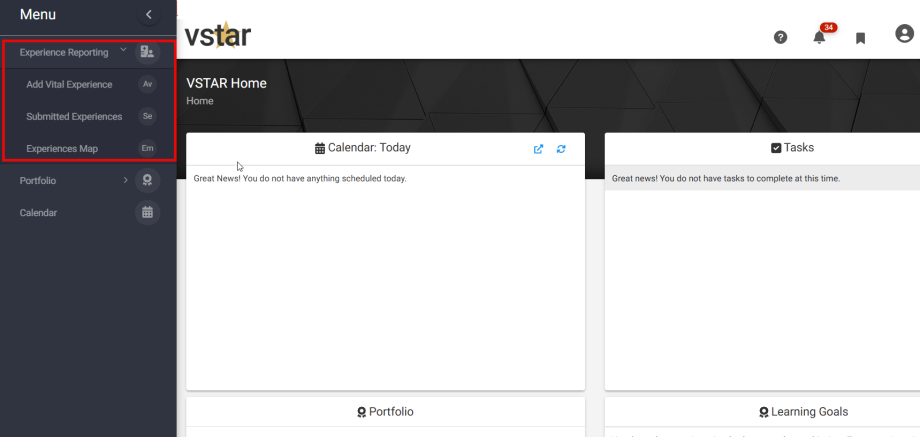Click the VSTAR Home page heading
Viewport: 920px width, 437px height.
pos(226,83)
